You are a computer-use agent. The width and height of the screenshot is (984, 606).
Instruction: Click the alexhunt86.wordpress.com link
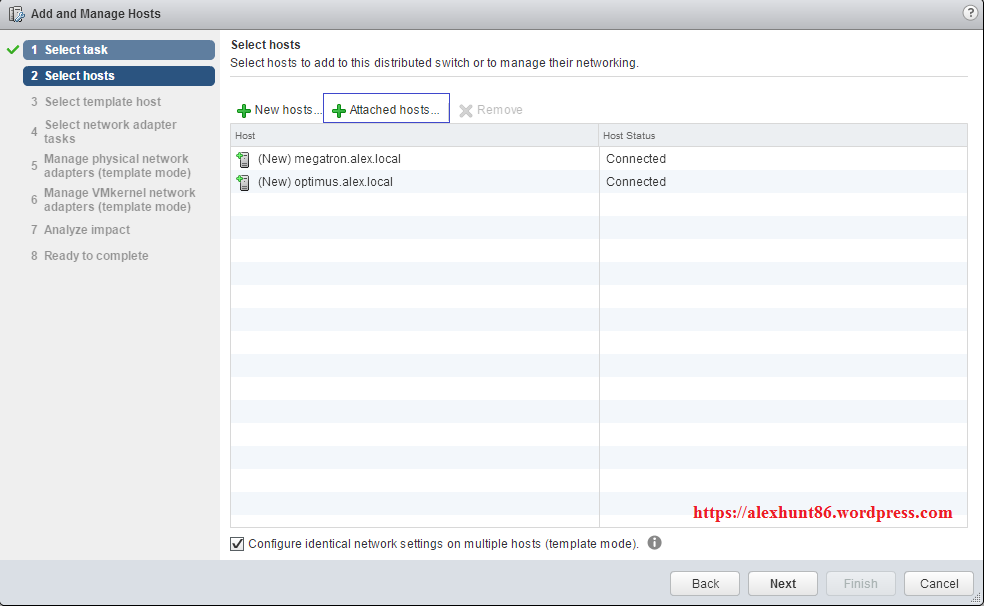(x=822, y=513)
